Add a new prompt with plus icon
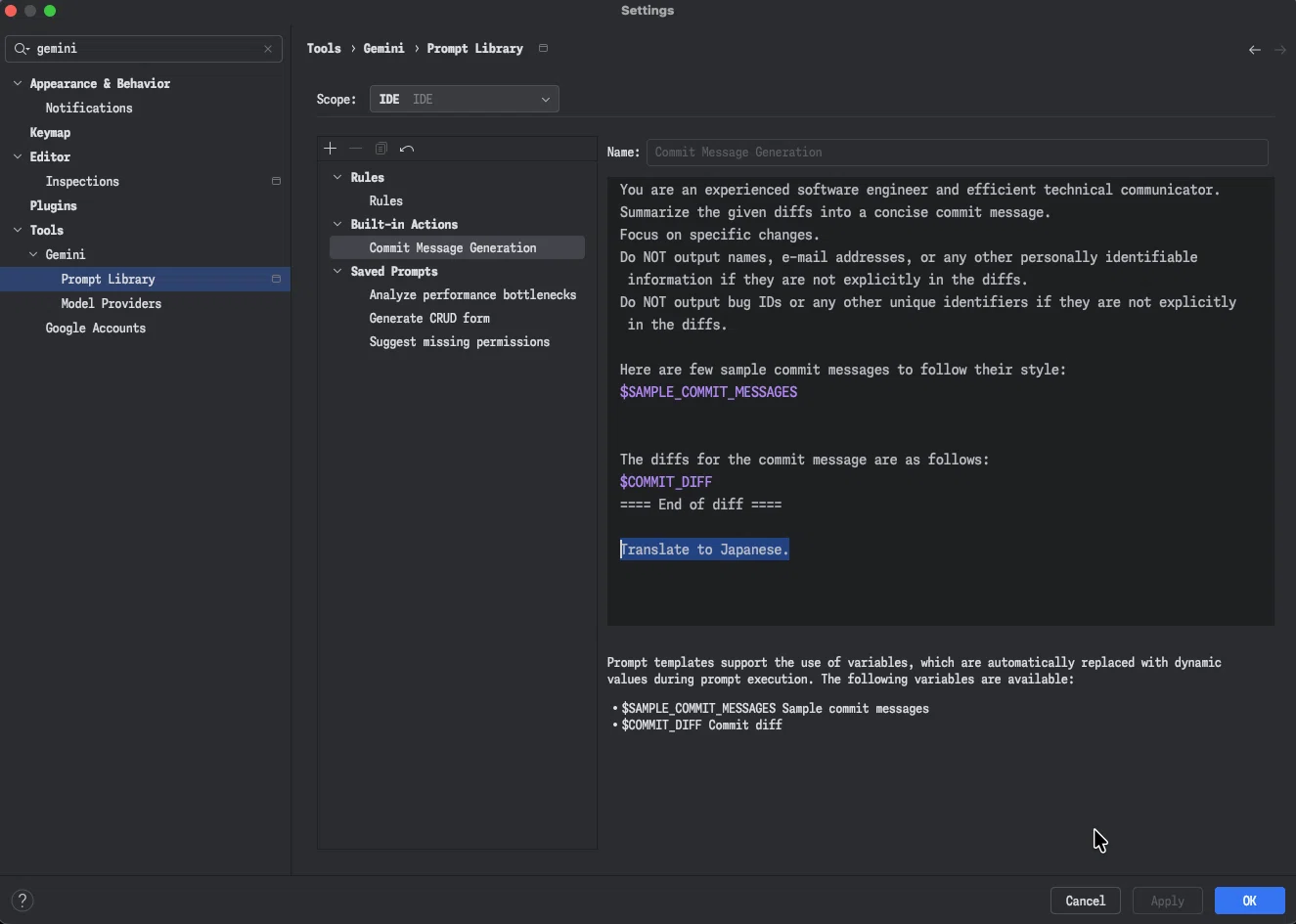The width and height of the screenshot is (1296, 924). point(330,149)
